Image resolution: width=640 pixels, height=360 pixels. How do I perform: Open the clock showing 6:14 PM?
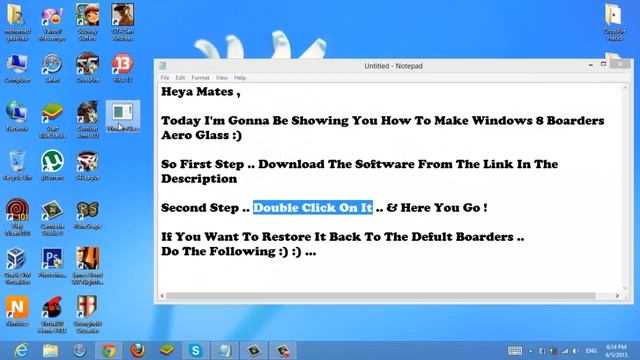(x=616, y=351)
